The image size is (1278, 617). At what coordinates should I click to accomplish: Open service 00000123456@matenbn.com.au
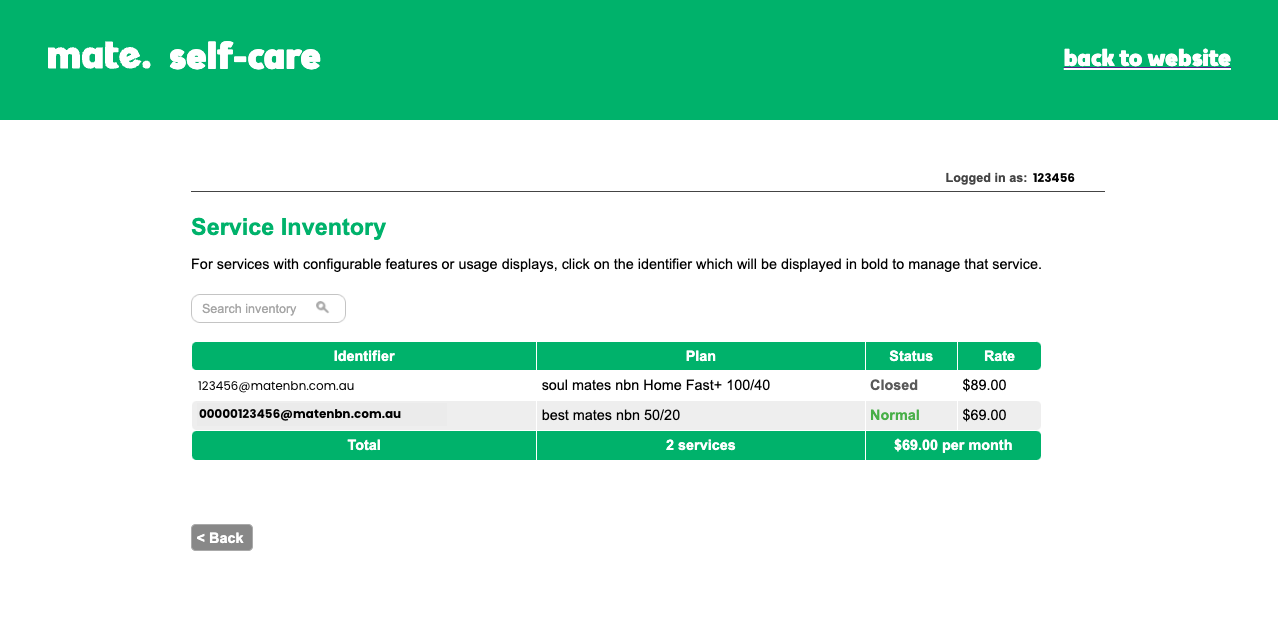pos(300,414)
